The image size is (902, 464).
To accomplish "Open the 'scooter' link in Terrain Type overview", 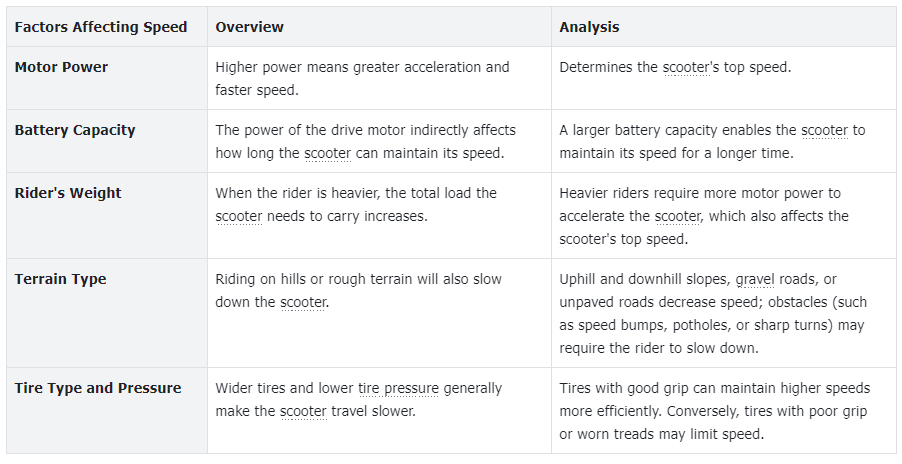I will [x=303, y=302].
